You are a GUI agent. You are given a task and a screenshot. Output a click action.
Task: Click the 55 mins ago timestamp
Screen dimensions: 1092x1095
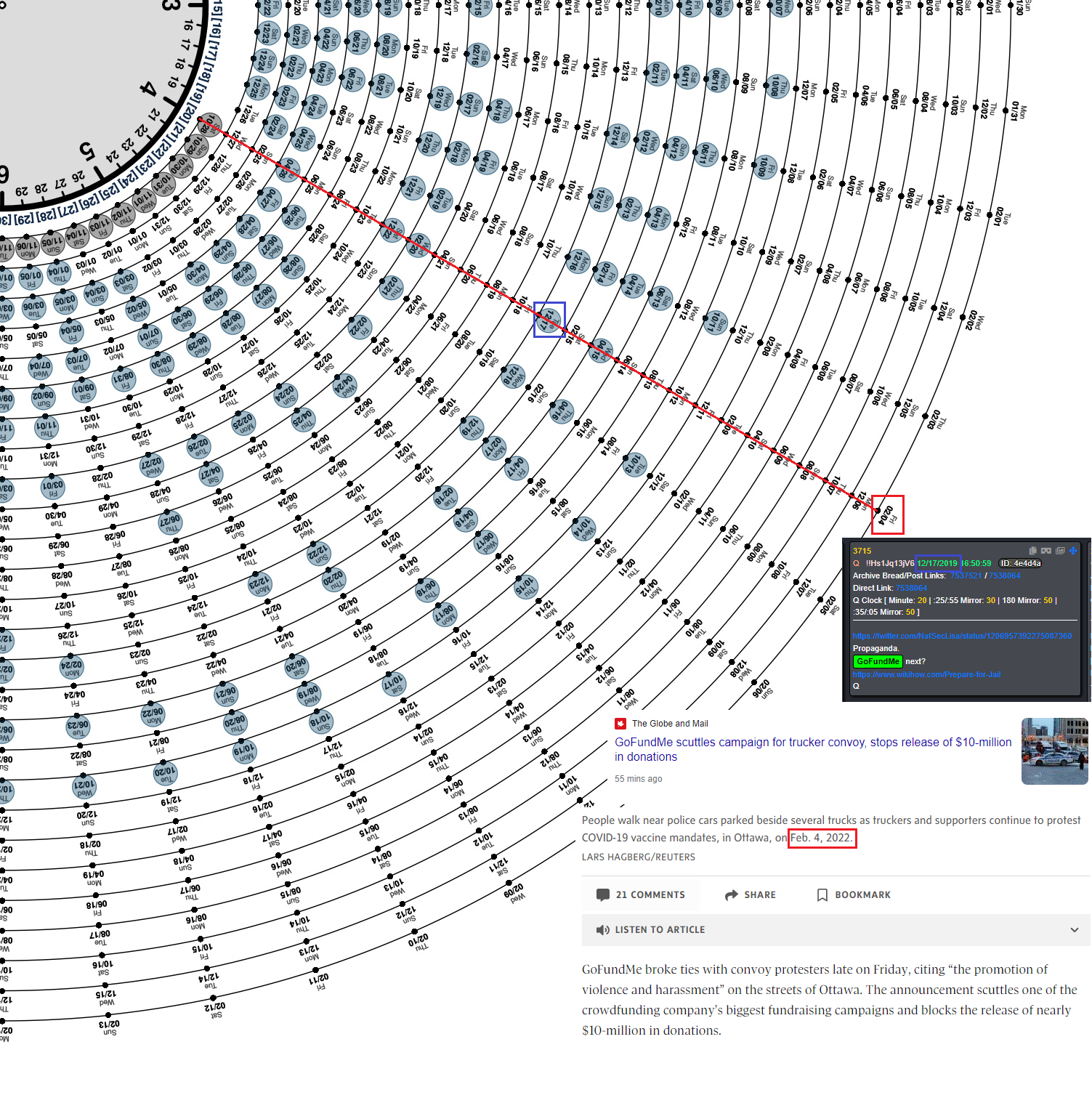click(638, 779)
